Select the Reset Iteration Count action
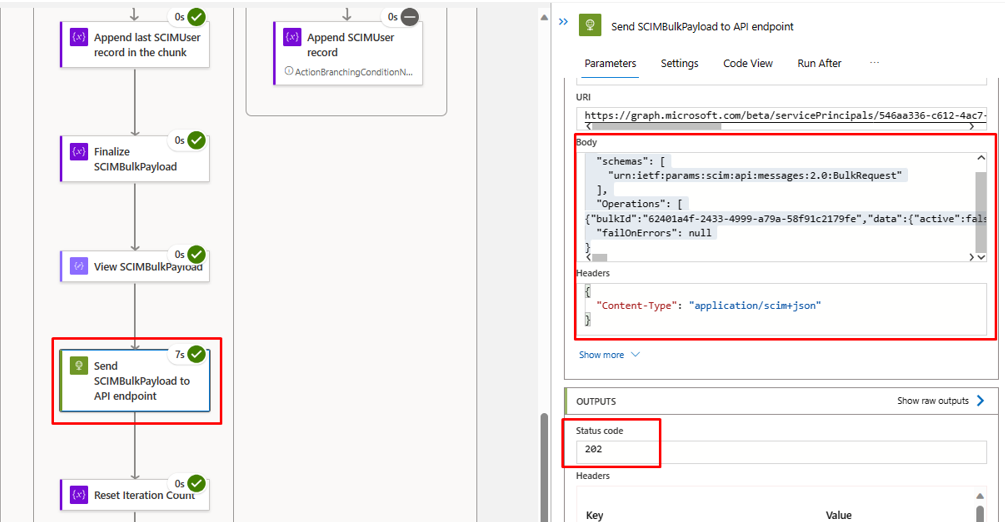 [135, 495]
